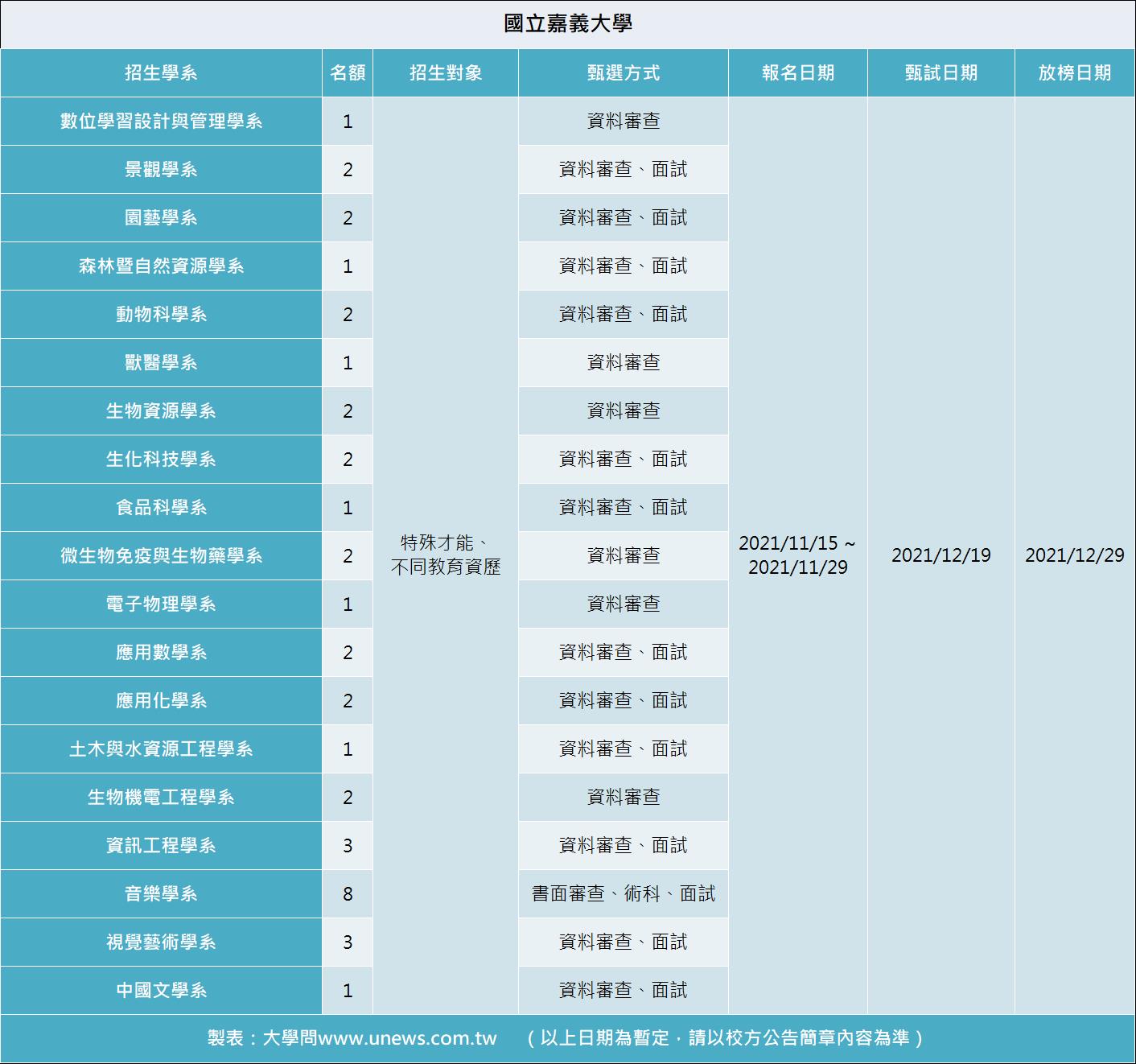This screenshot has width=1136, height=1064.
Task: Click the 動物科學系 department cell
Action: coord(161,315)
